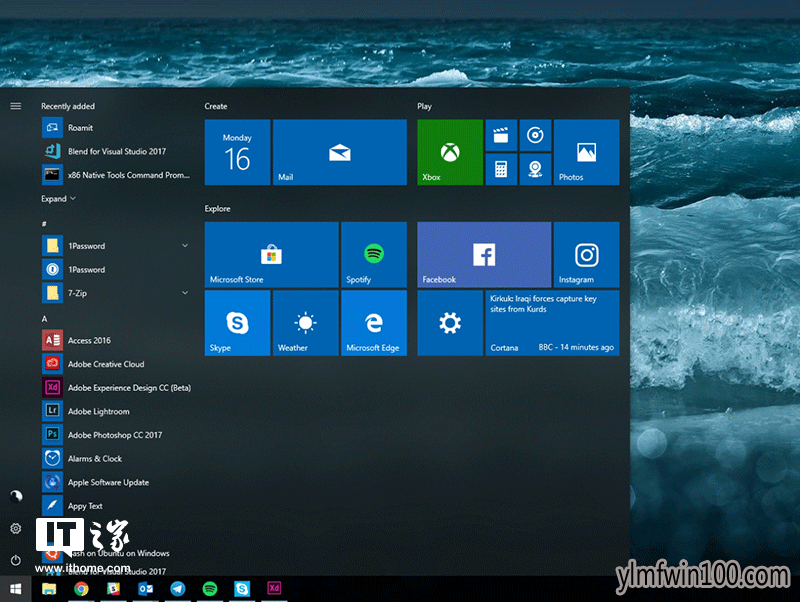Open Spotify from taskbar

coord(210,589)
